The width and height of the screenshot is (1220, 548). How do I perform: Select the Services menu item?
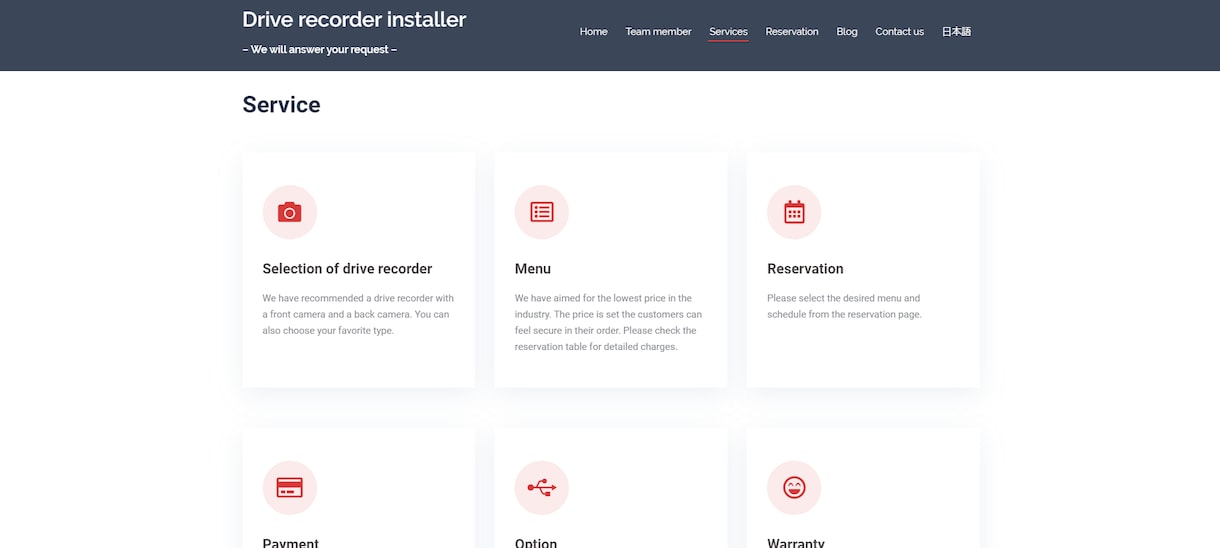[728, 32]
